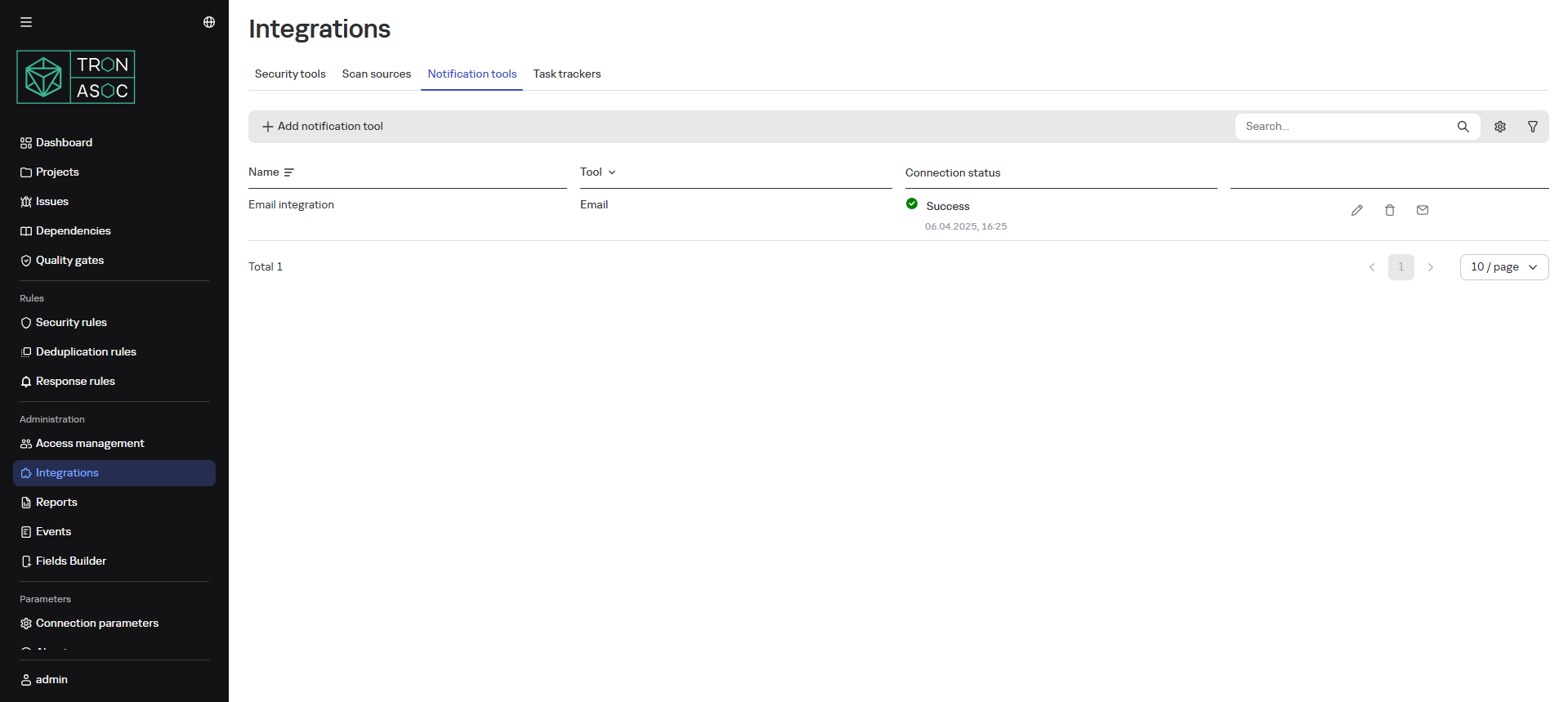This screenshot has height=702, width=1568.
Task: Click the envelope icon to send test email
Action: tap(1422, 210)
